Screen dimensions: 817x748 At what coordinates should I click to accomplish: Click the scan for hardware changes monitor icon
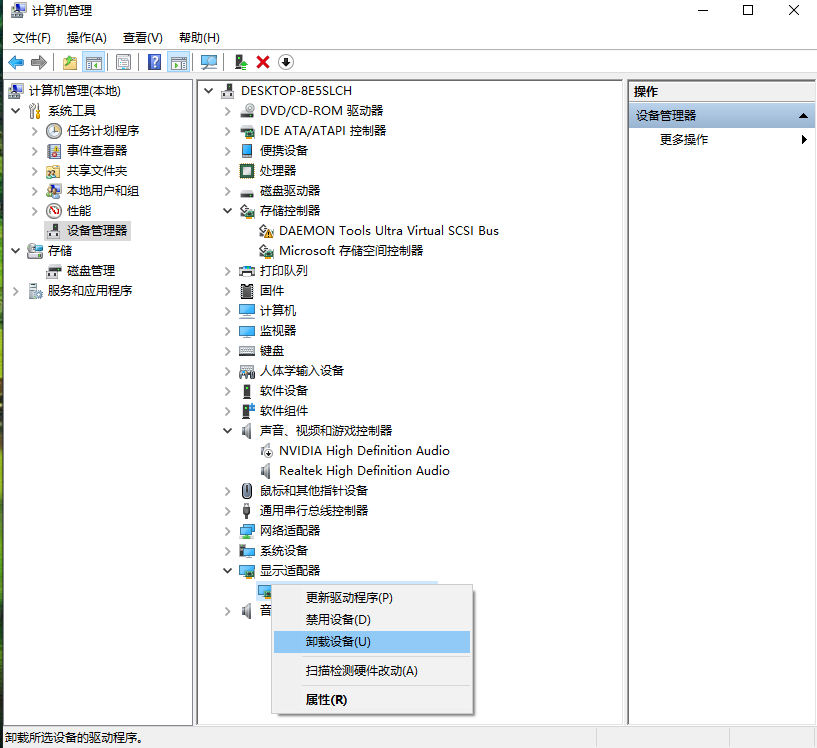pyautogui.click(x=209, y=63)
